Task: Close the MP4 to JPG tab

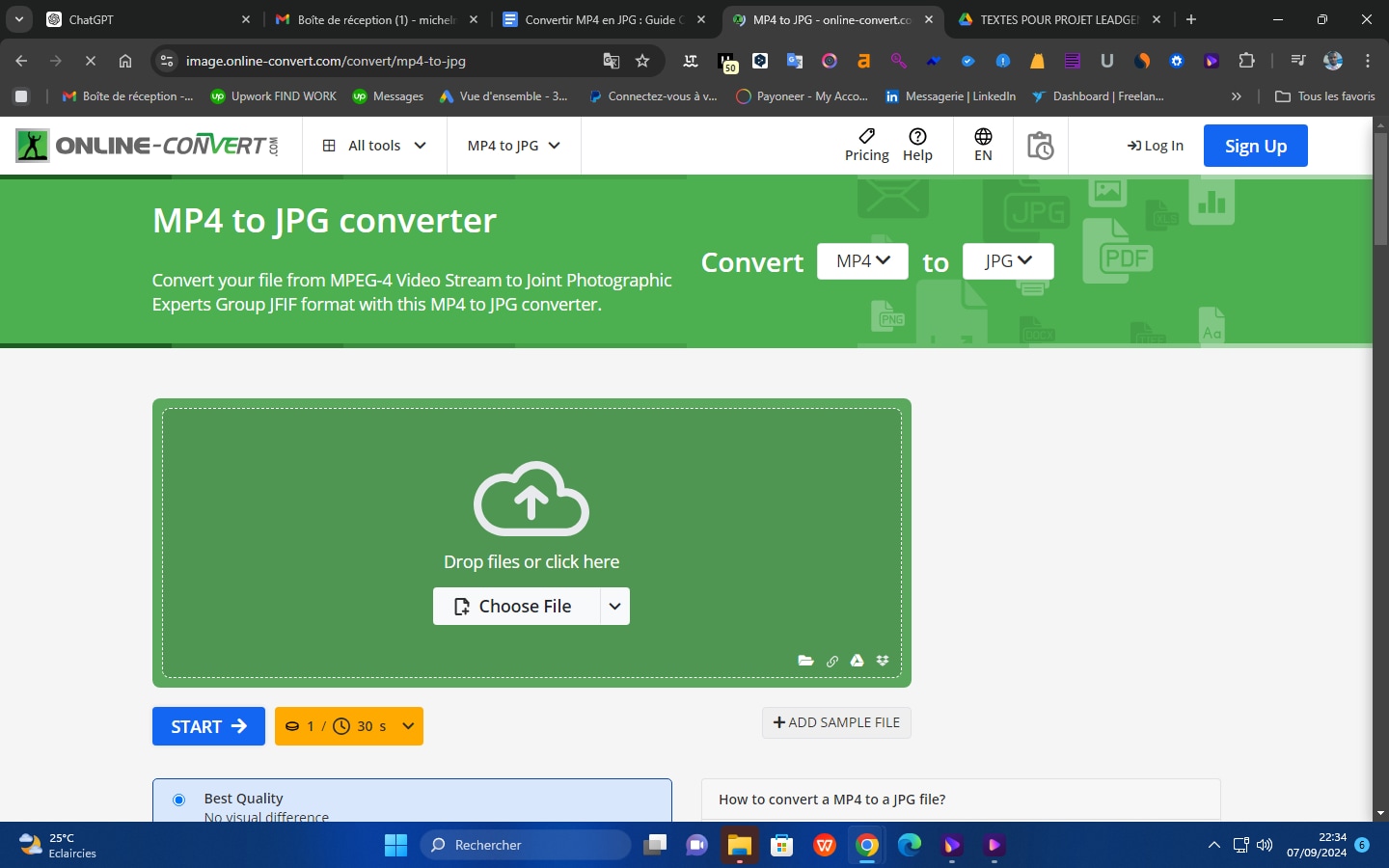Action: click(x=928, y=19)
